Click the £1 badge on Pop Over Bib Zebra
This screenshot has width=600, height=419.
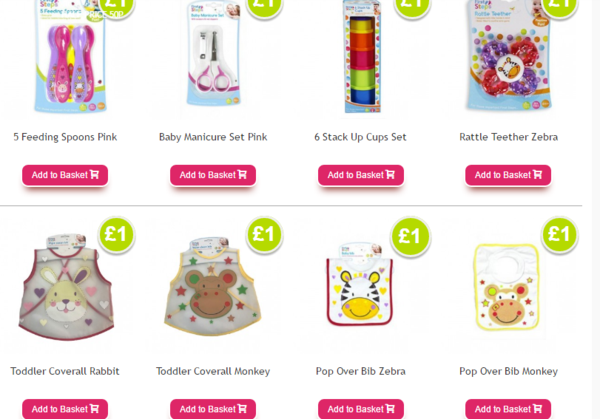(x=411, y=236)
